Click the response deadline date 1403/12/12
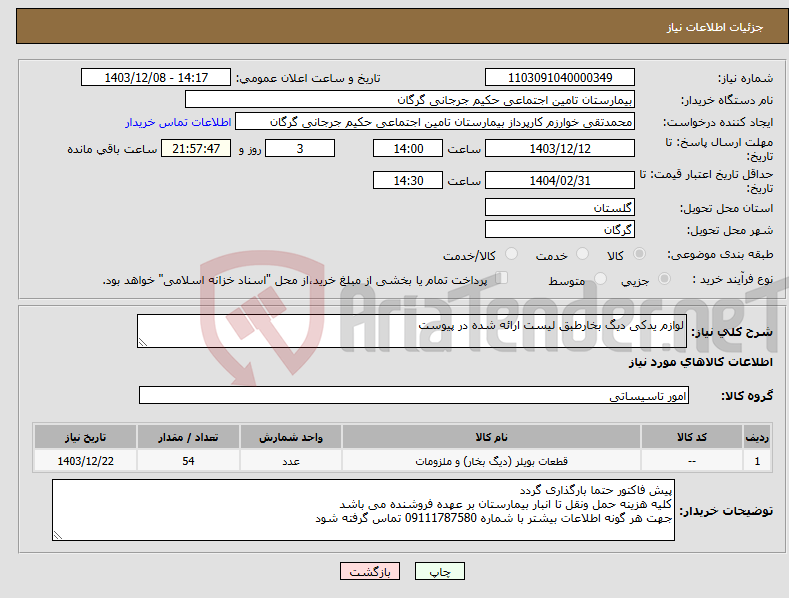 click(x=560, y=148)
